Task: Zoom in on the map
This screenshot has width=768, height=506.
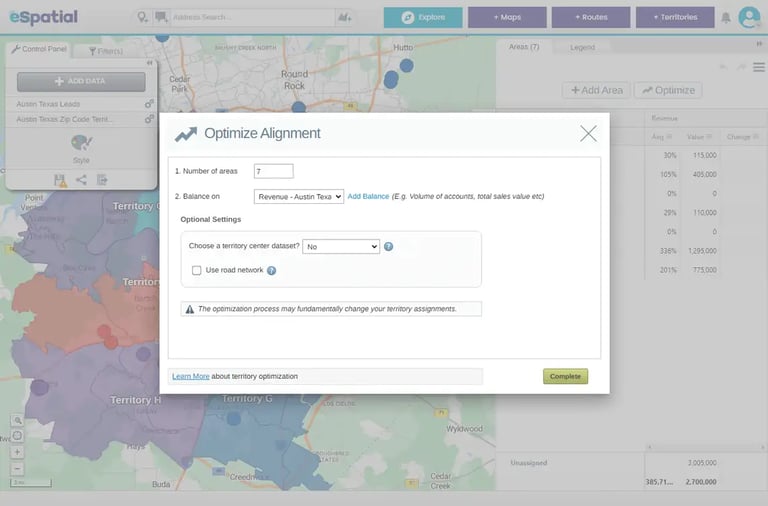Action: pos(17,452)
